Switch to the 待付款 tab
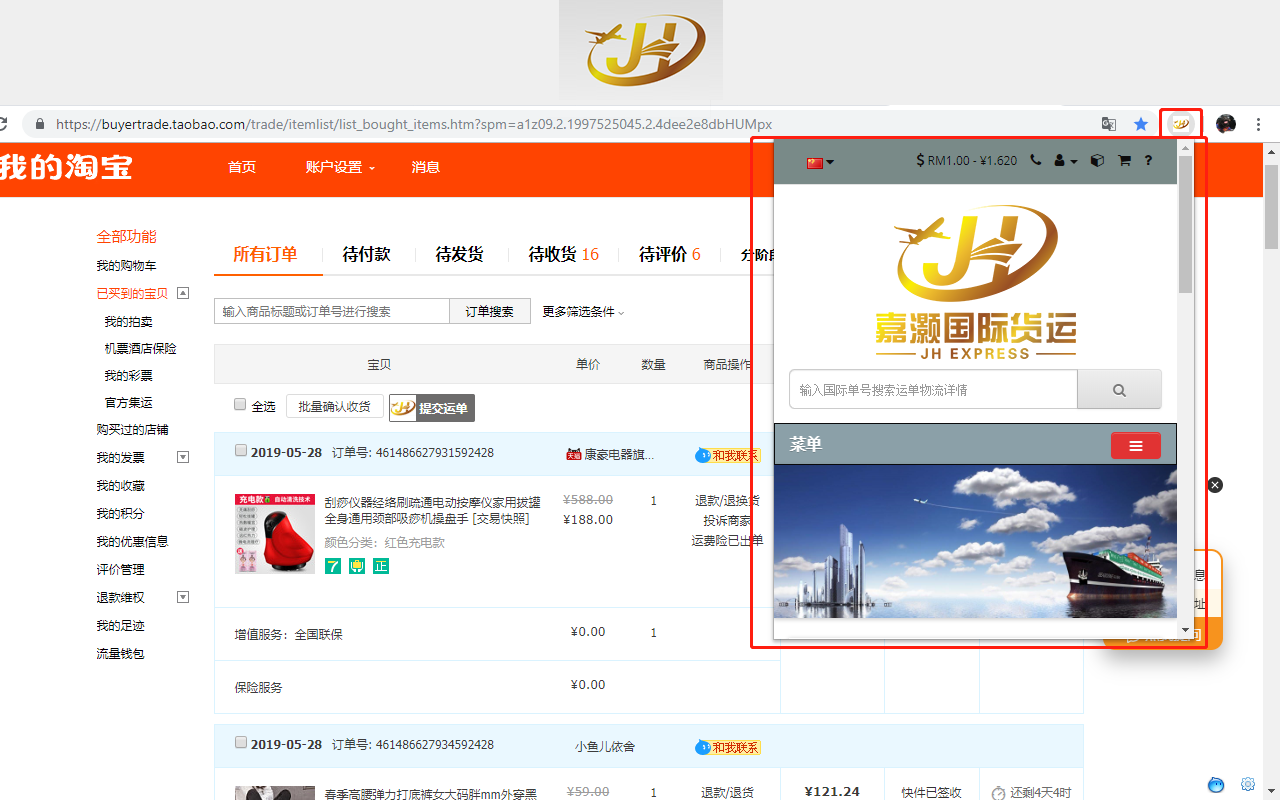The image size is (1280, 800). point(366,254)
